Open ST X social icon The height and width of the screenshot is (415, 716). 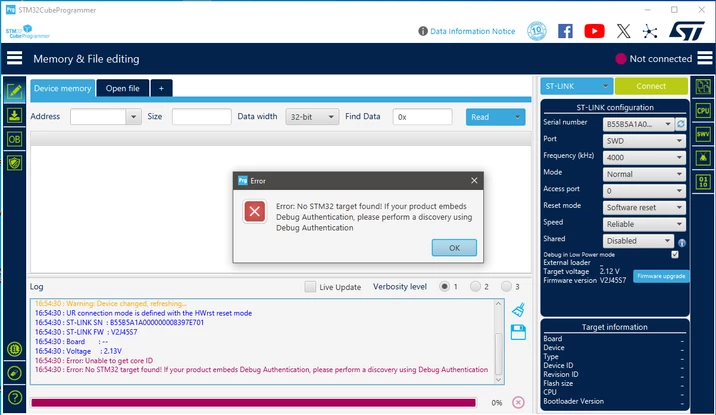pyautogui.click(x=623, y=31)
